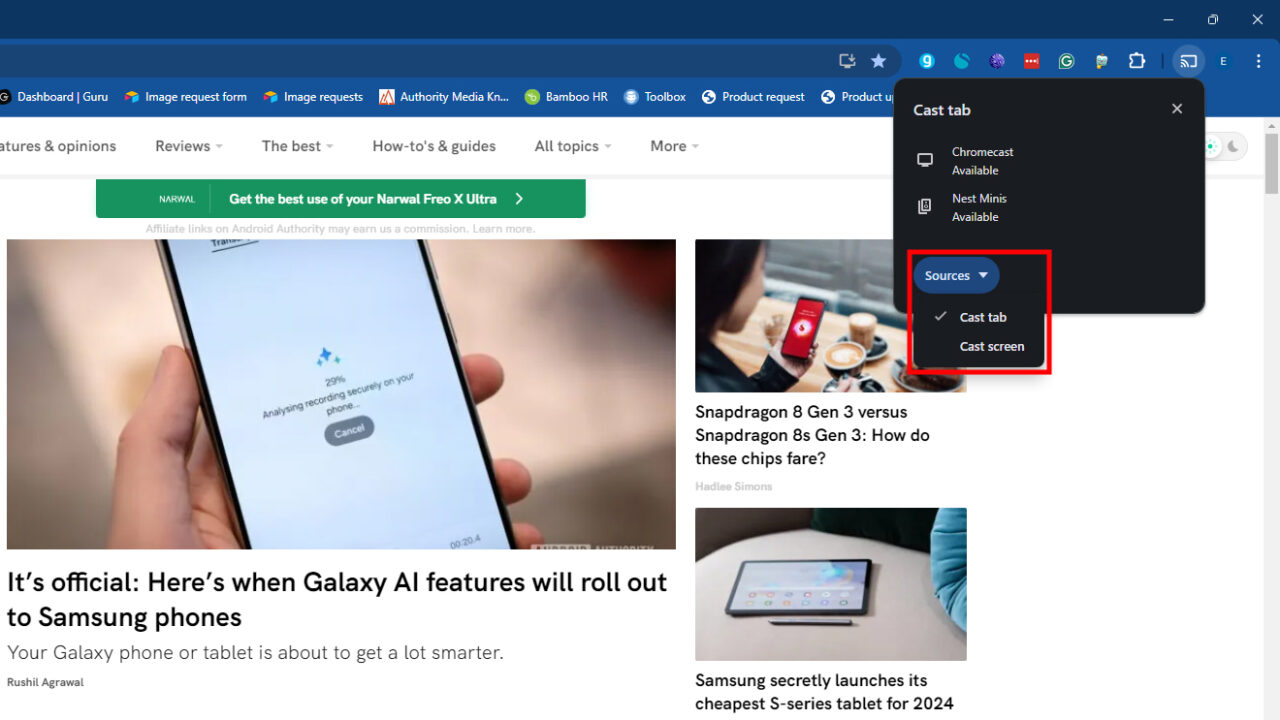This screenshot has height=720, width=1280.
Task: Read the Galaxy AI rollout article
Action: [x=337, y=598]
